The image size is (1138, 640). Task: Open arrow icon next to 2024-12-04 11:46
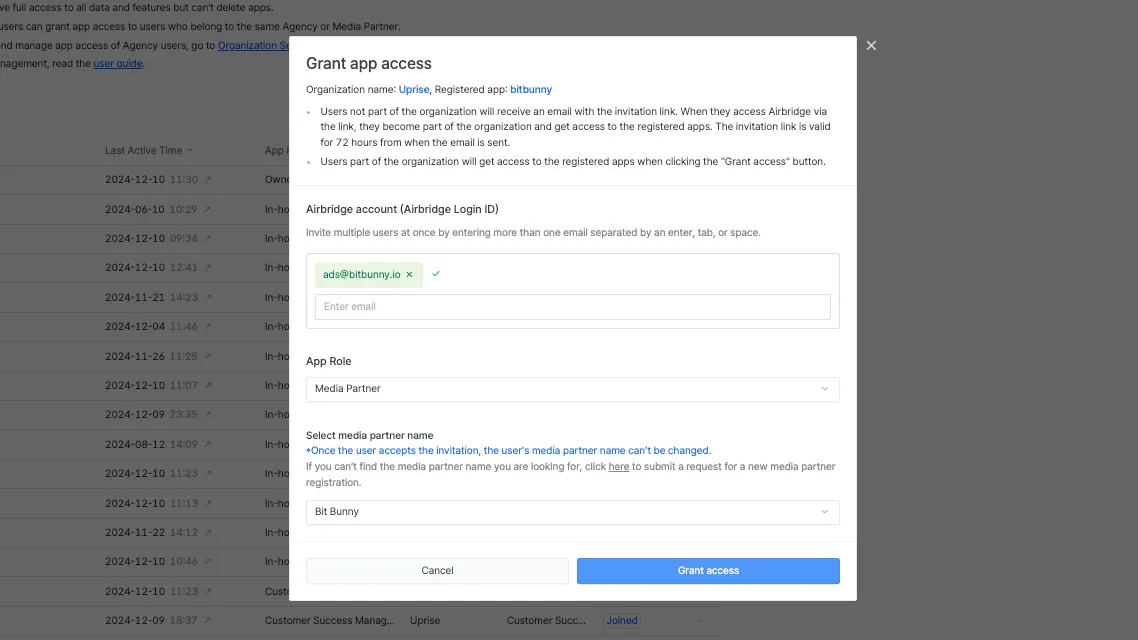[x=208, y=327]
